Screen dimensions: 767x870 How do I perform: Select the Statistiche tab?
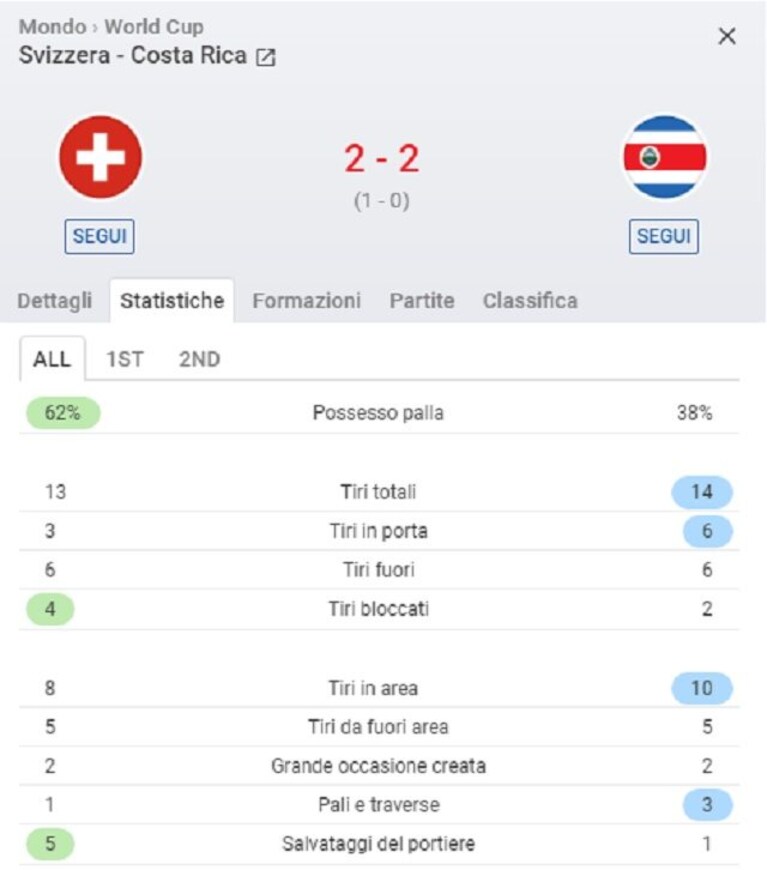click(172, 301)
